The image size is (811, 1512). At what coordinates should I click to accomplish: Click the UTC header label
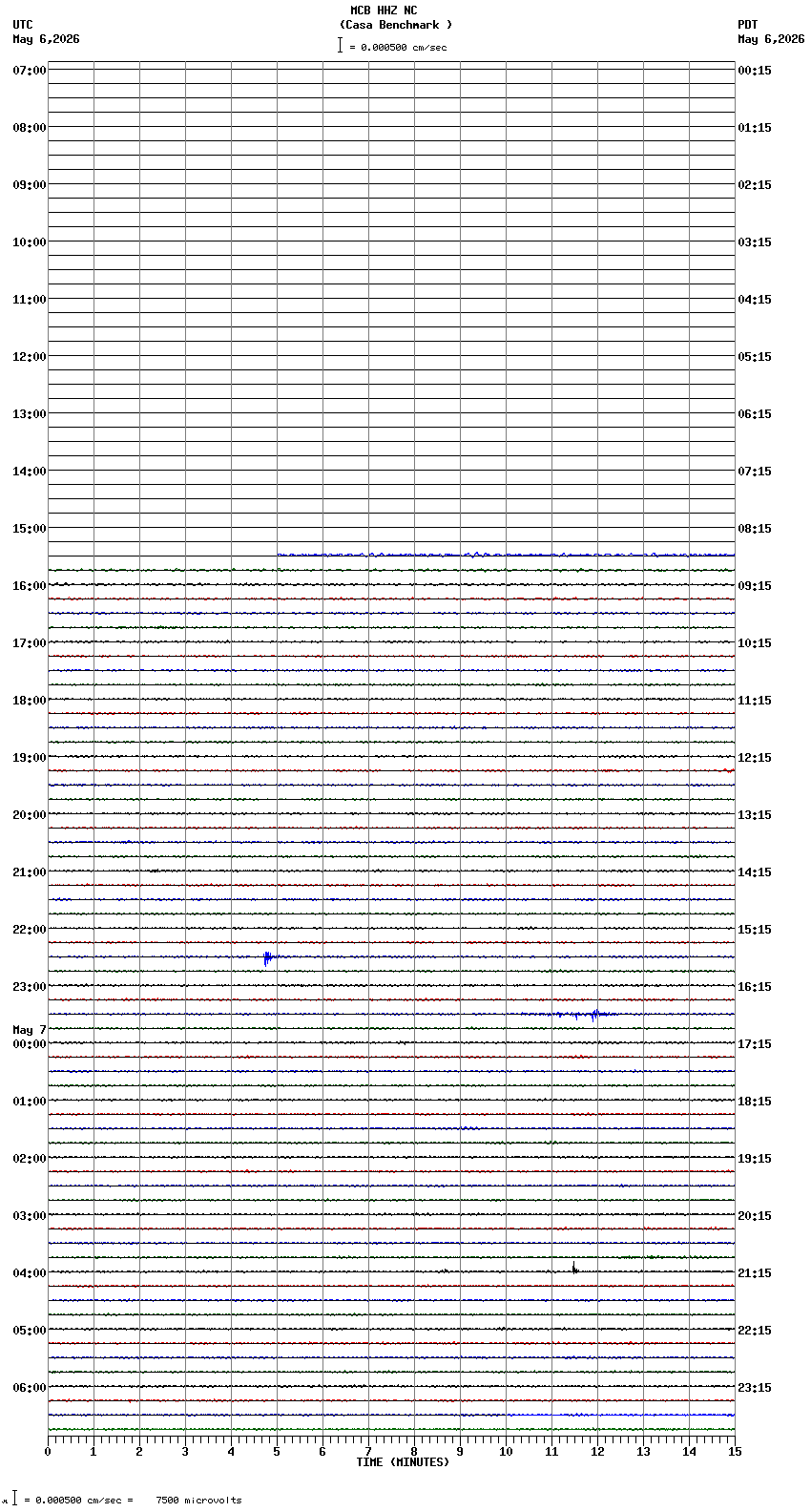tap(23, 25)
